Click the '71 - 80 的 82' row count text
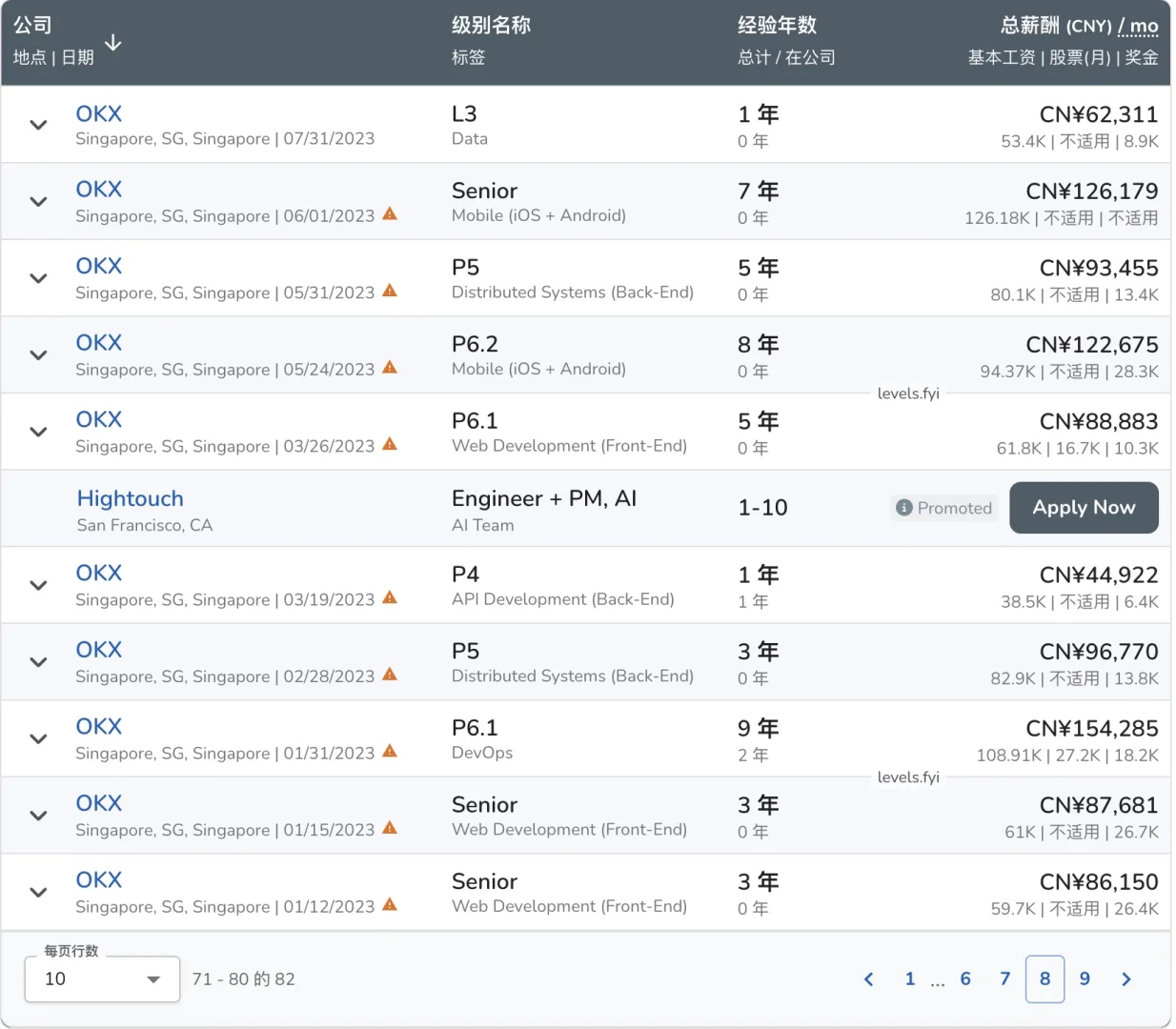1176x1029 pixels. click(x=244, y=979)
